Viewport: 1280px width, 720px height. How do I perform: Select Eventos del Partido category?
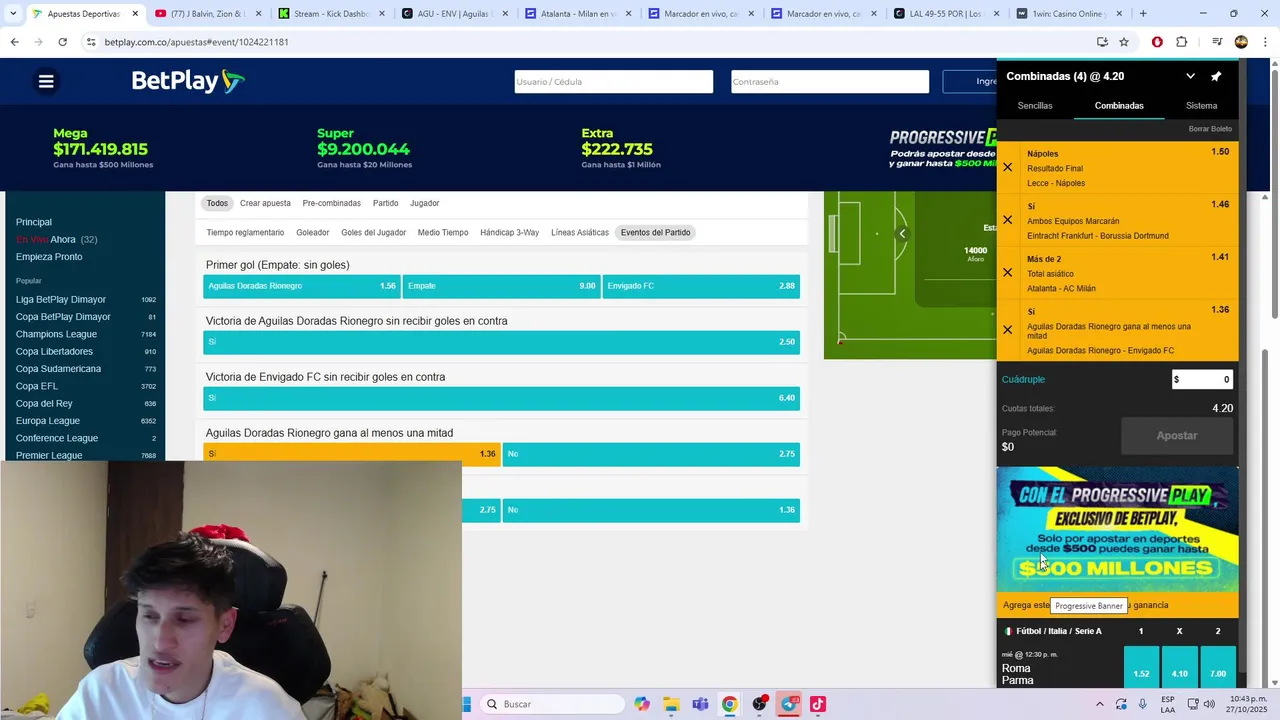pos(655,232)
